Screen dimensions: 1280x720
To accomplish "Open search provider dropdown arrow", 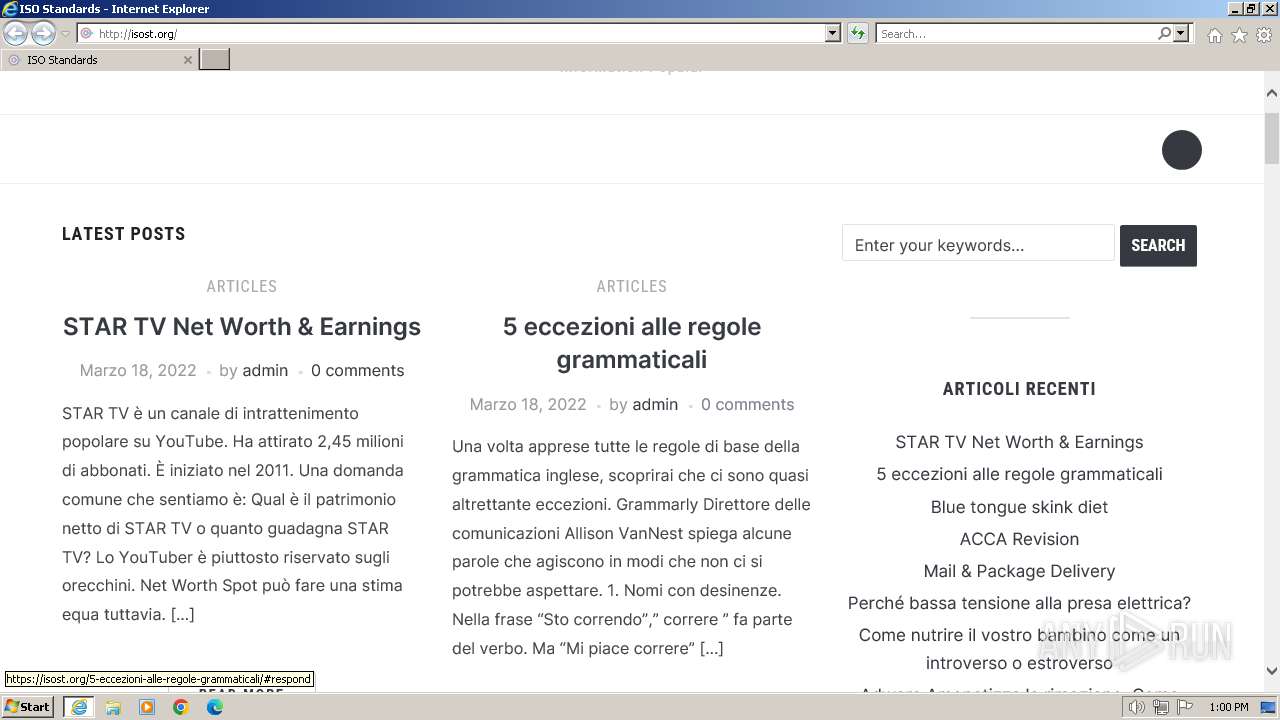I will click(x=1181, y=34).
